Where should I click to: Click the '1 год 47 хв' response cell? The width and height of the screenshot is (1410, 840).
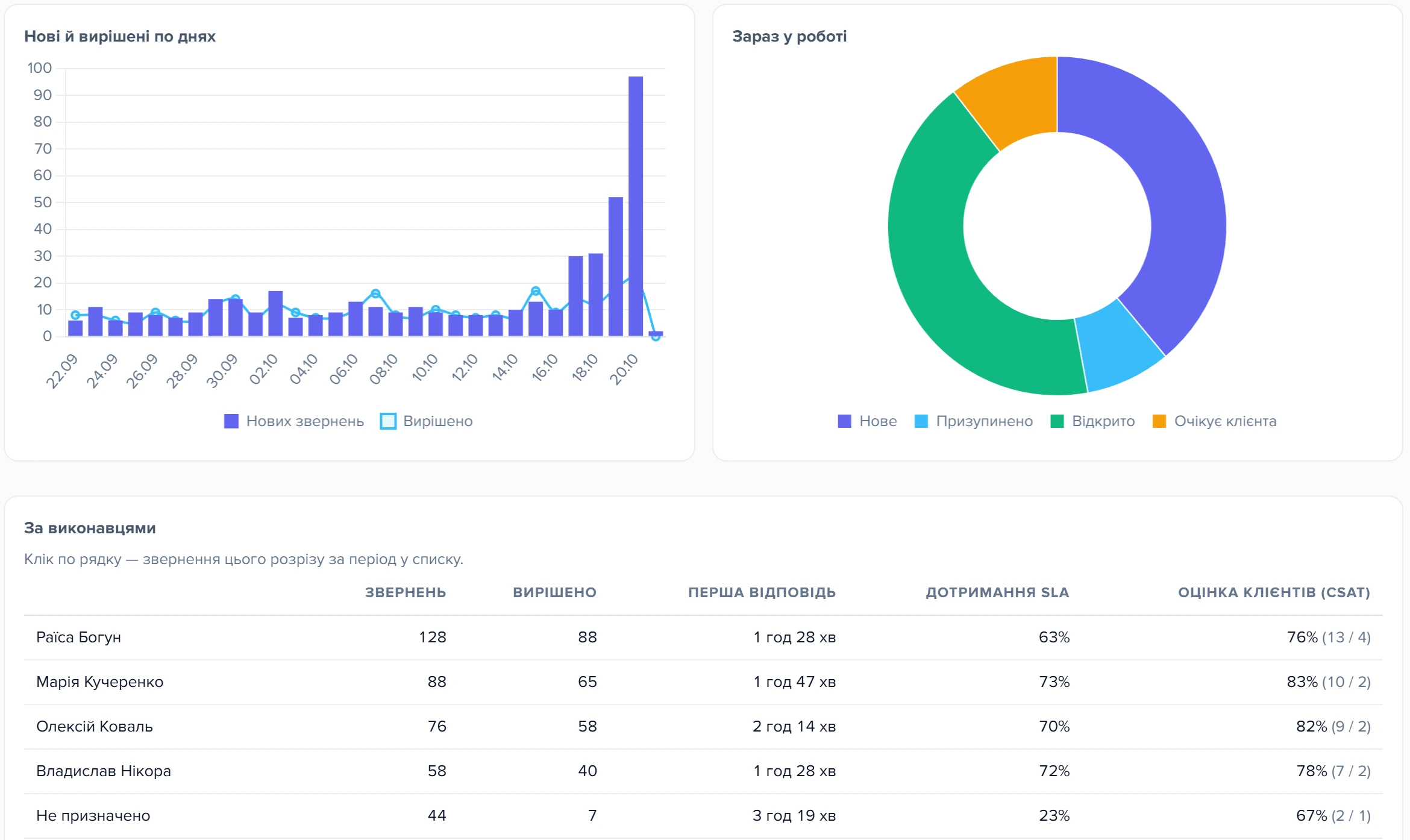794,682
